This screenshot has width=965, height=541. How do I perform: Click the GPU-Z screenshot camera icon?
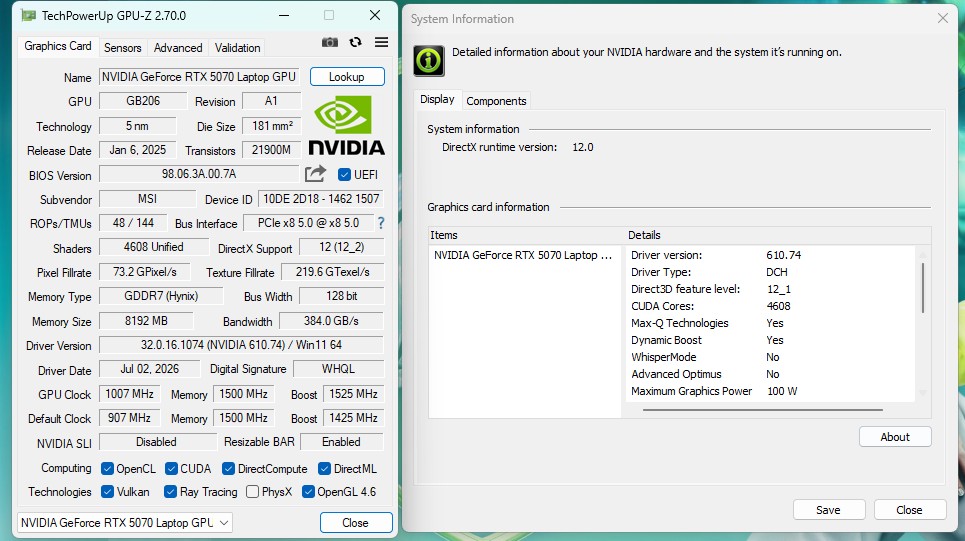coord(330,42)
